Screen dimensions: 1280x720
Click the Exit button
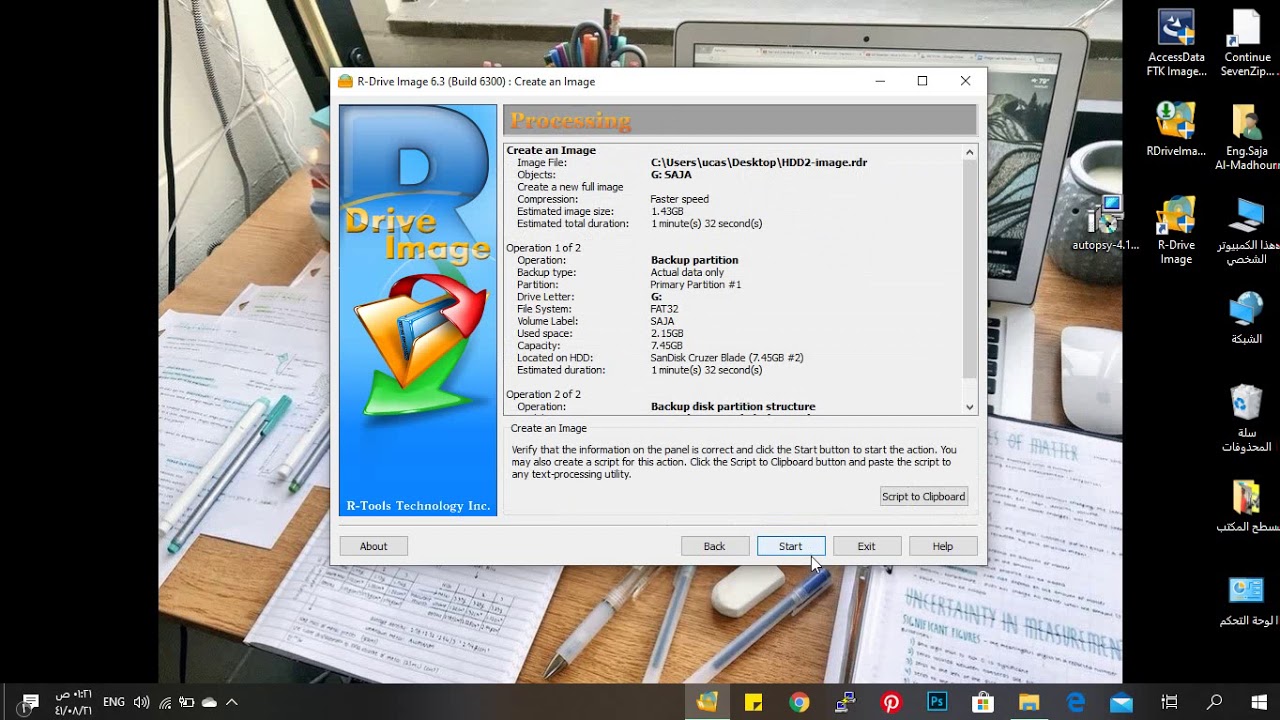[866, 546]
